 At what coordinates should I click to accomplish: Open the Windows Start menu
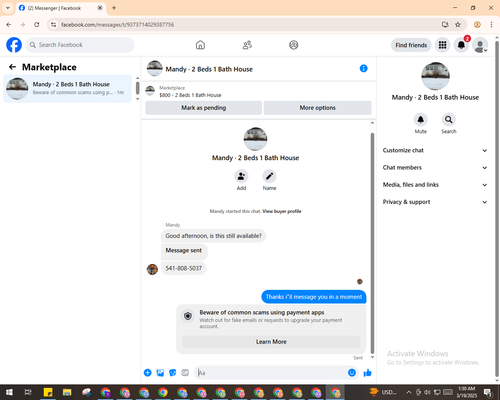point(9,392)
